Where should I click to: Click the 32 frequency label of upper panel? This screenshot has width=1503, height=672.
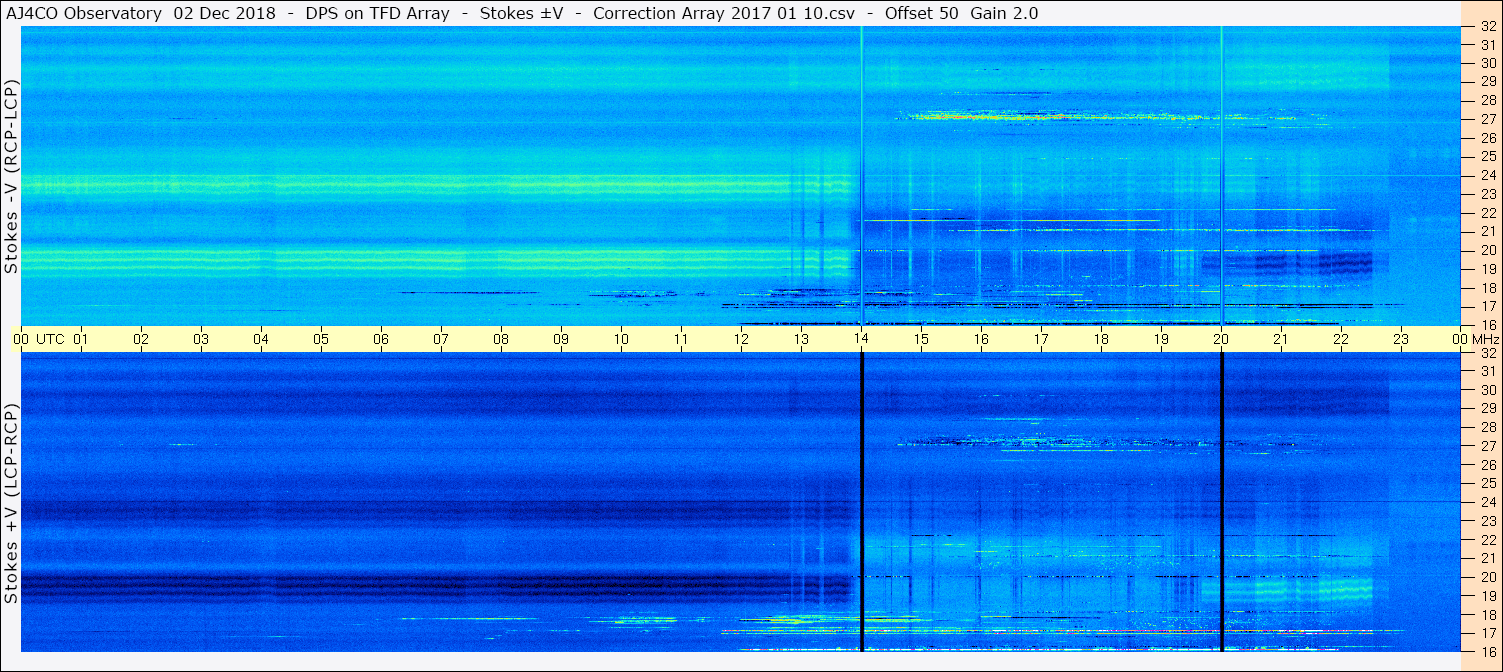point(1488,27)
